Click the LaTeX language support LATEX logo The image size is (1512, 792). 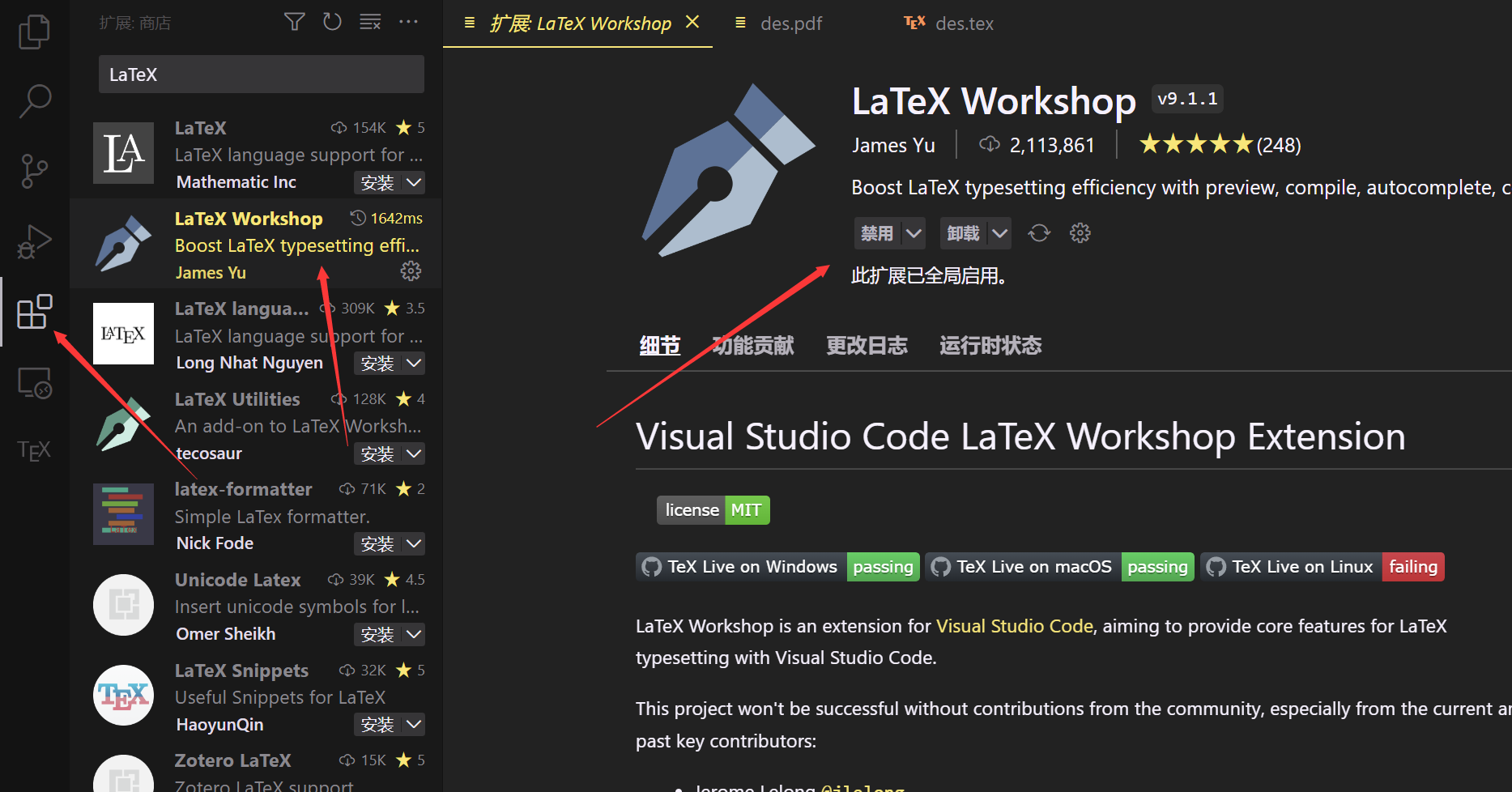pyautogui.click(x=123, y=334)
